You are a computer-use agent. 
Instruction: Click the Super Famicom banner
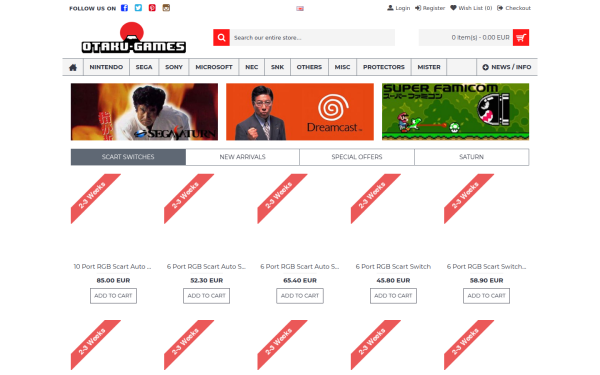tap(455, 112)
